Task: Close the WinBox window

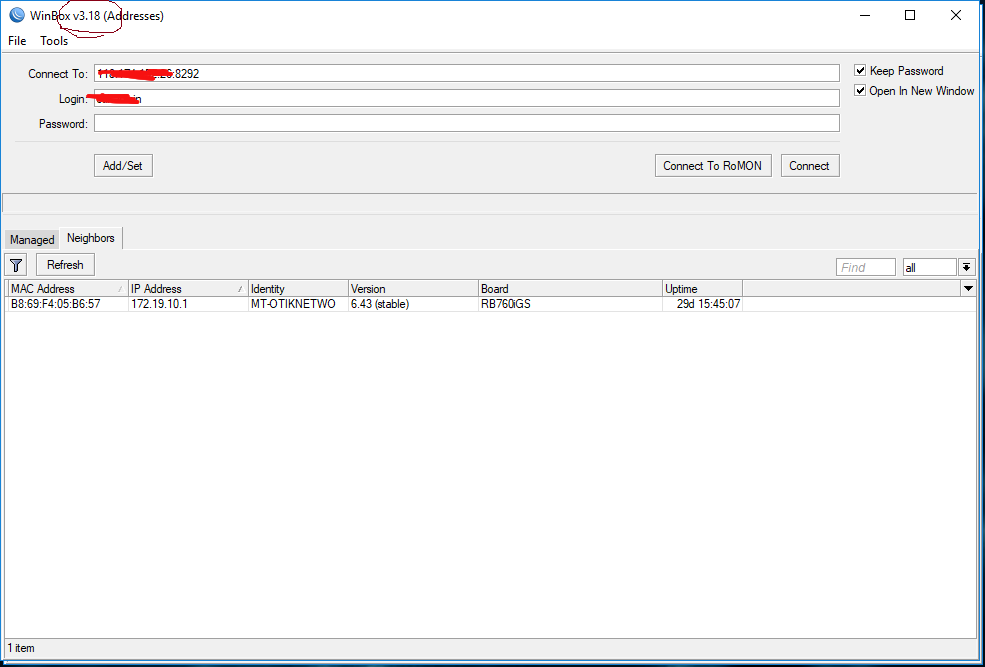Action: (x=955, y=16)
